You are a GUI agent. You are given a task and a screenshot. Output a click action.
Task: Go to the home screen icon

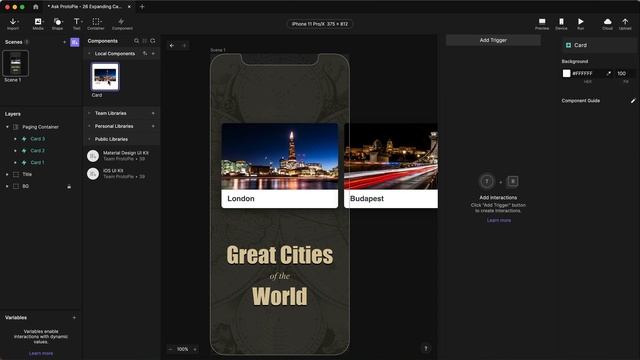36,7
